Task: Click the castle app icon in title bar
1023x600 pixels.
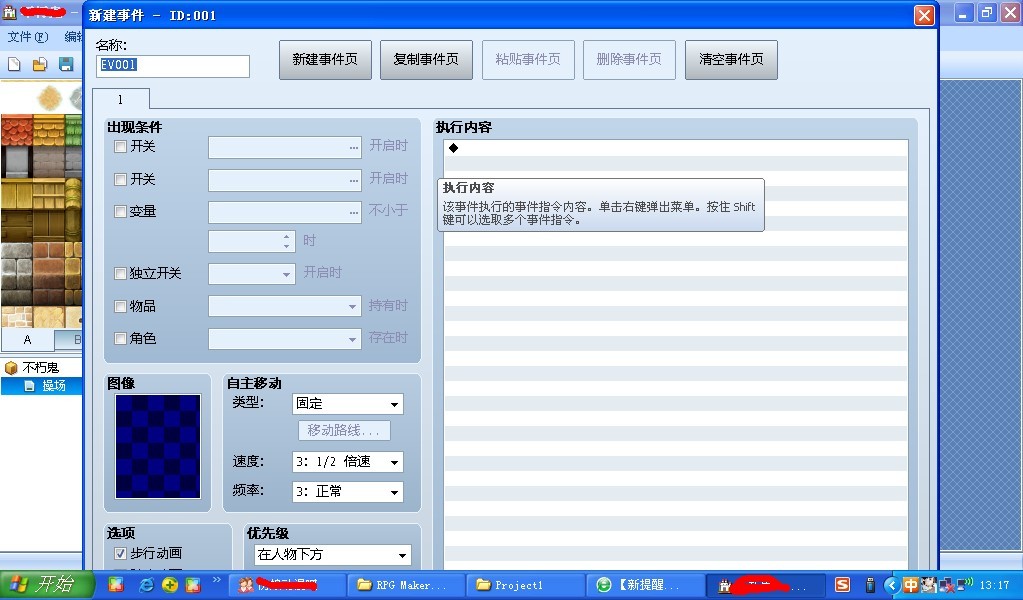Action: [x=9, y=12]
